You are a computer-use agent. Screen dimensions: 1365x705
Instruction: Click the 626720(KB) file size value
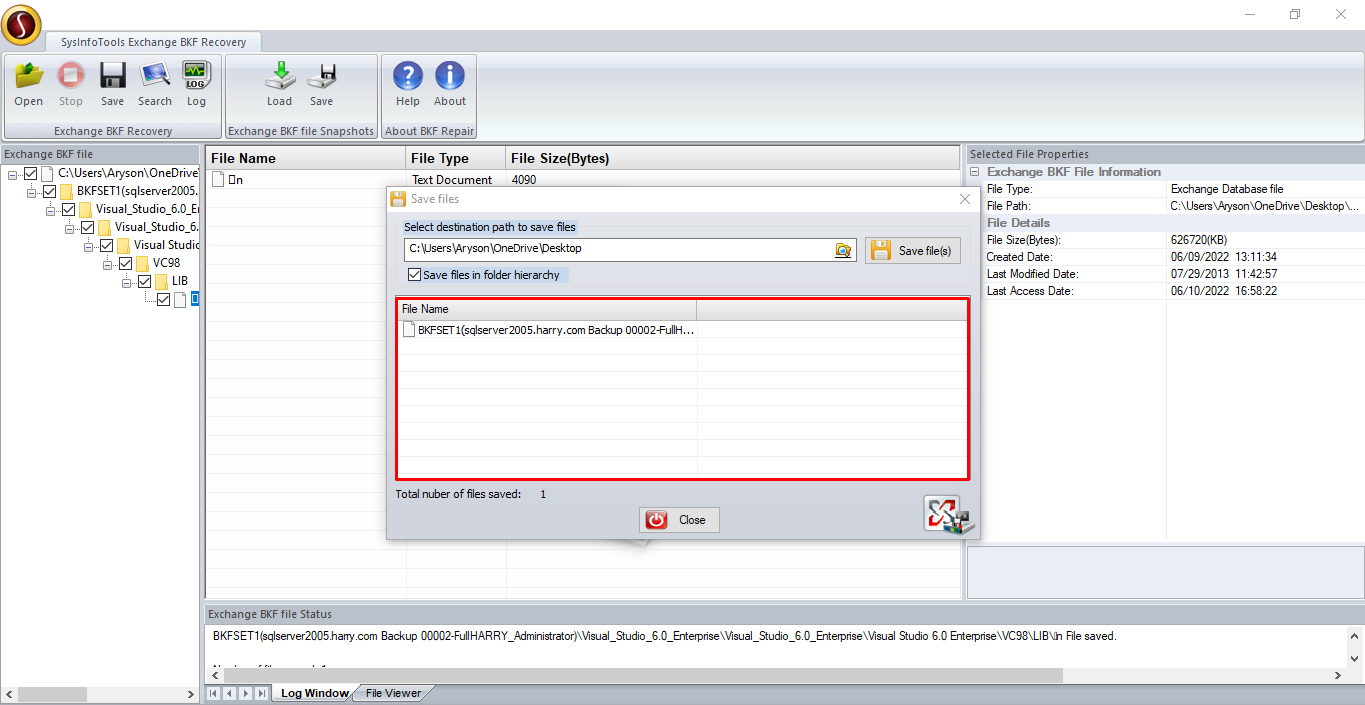[x=1199, y=240]
